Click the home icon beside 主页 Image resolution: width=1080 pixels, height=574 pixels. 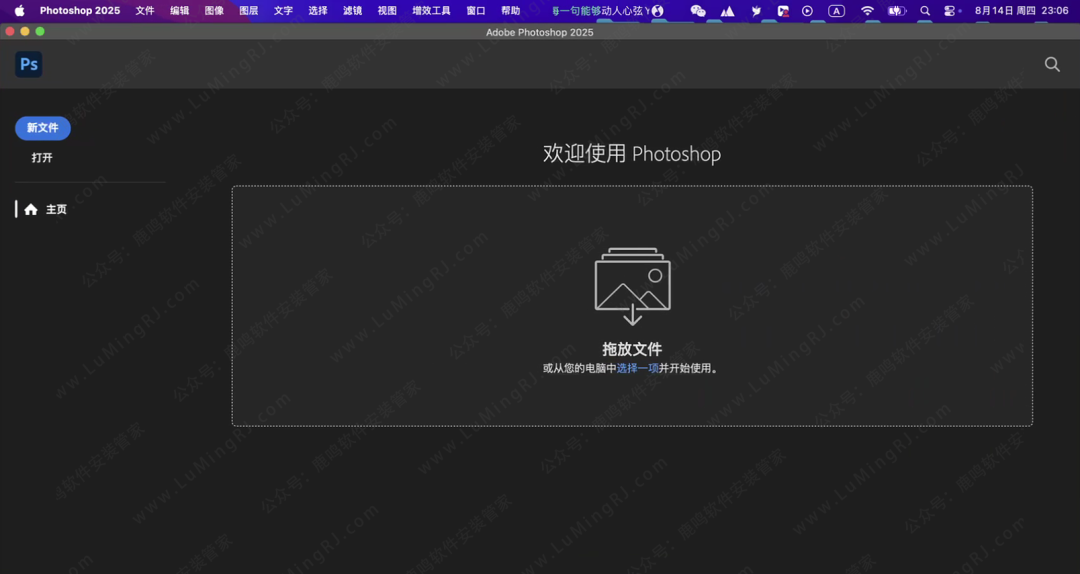(31, 209)
